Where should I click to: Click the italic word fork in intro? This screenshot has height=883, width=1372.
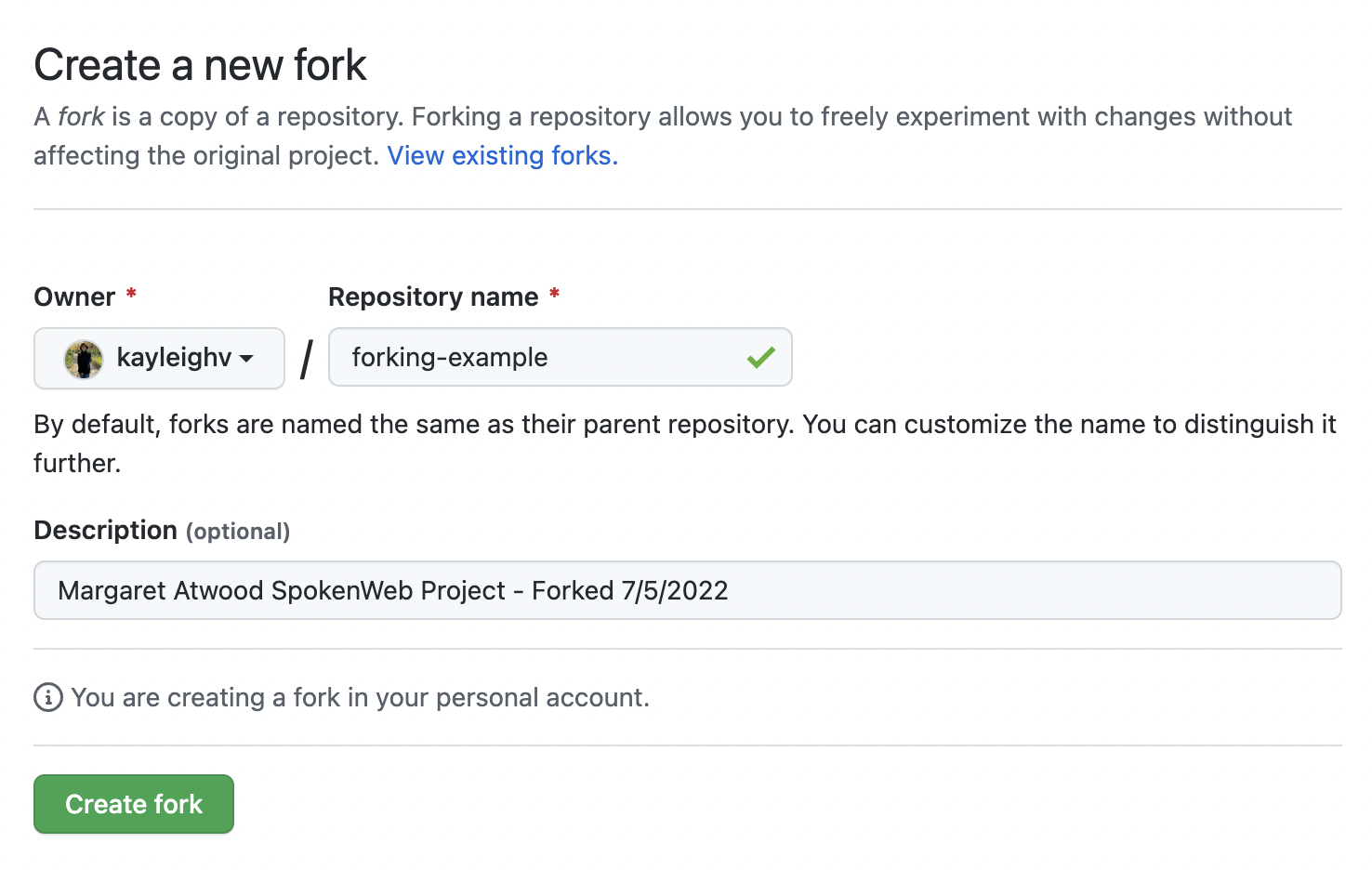(x=82, y=117)
